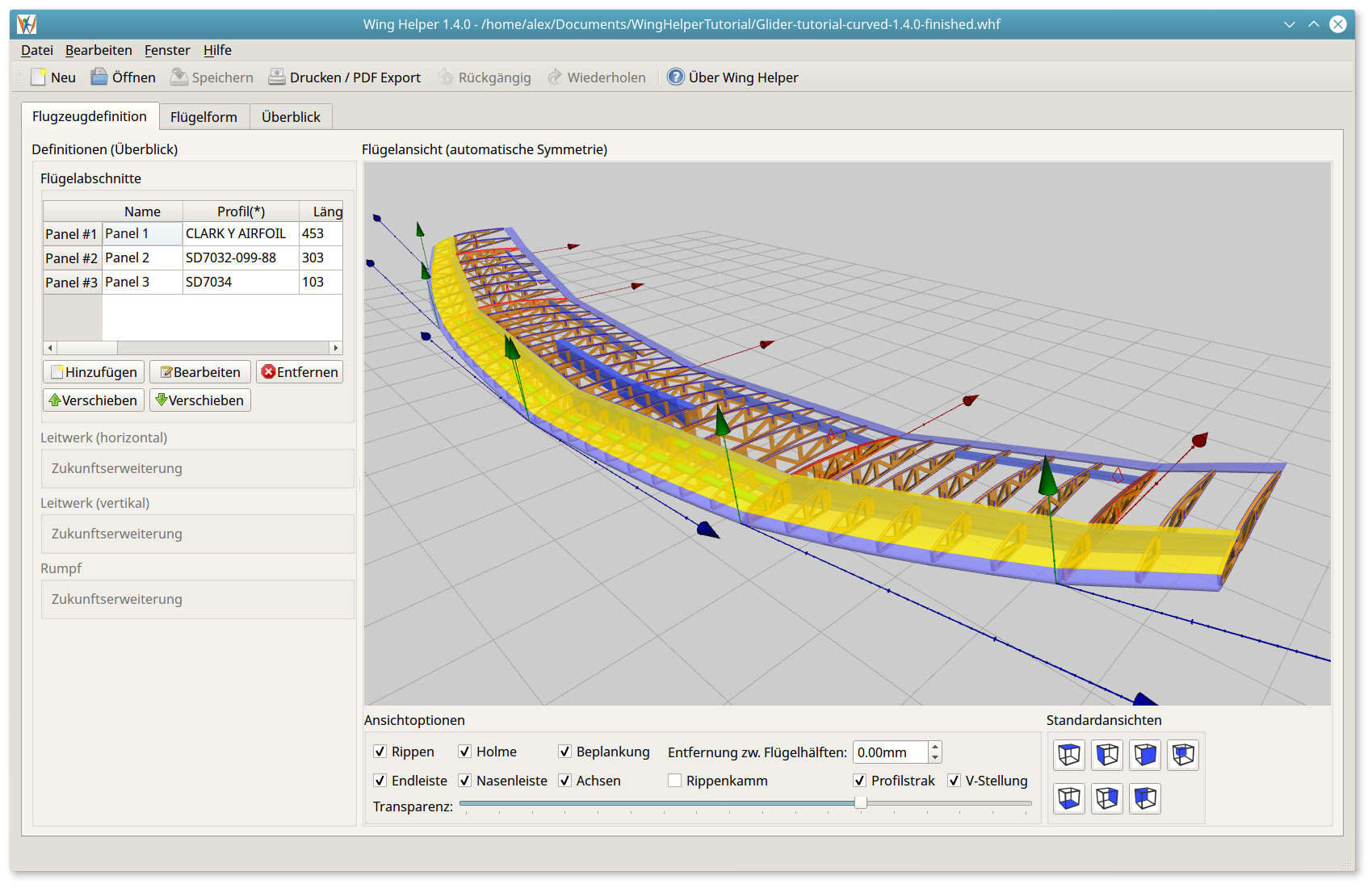Select the Panel #3 row header
Screen dimensions: 1372x888
tap(72, 283)
